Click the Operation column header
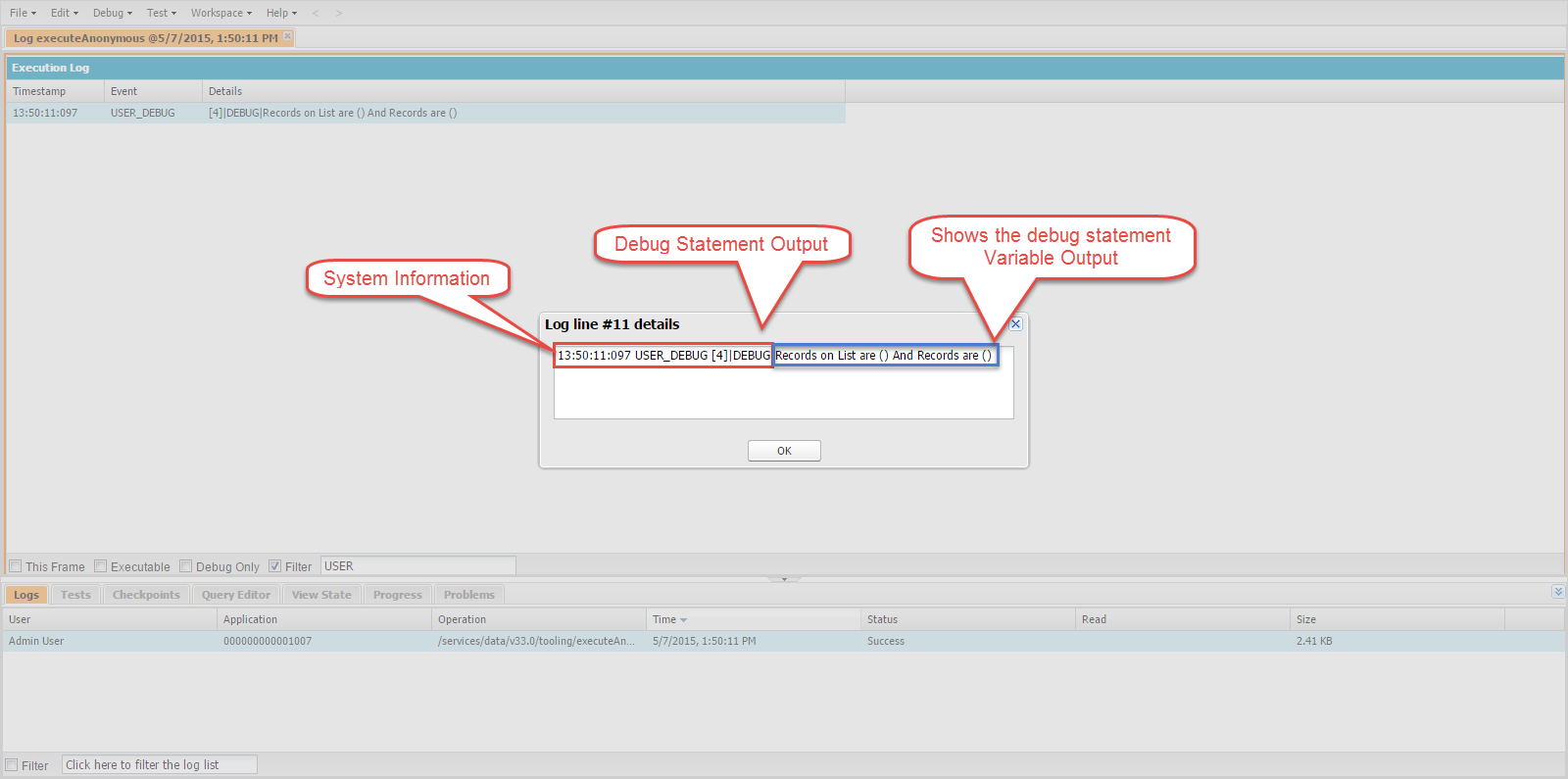This screenshot has height=779, width=1568. [x=539, y=619]
